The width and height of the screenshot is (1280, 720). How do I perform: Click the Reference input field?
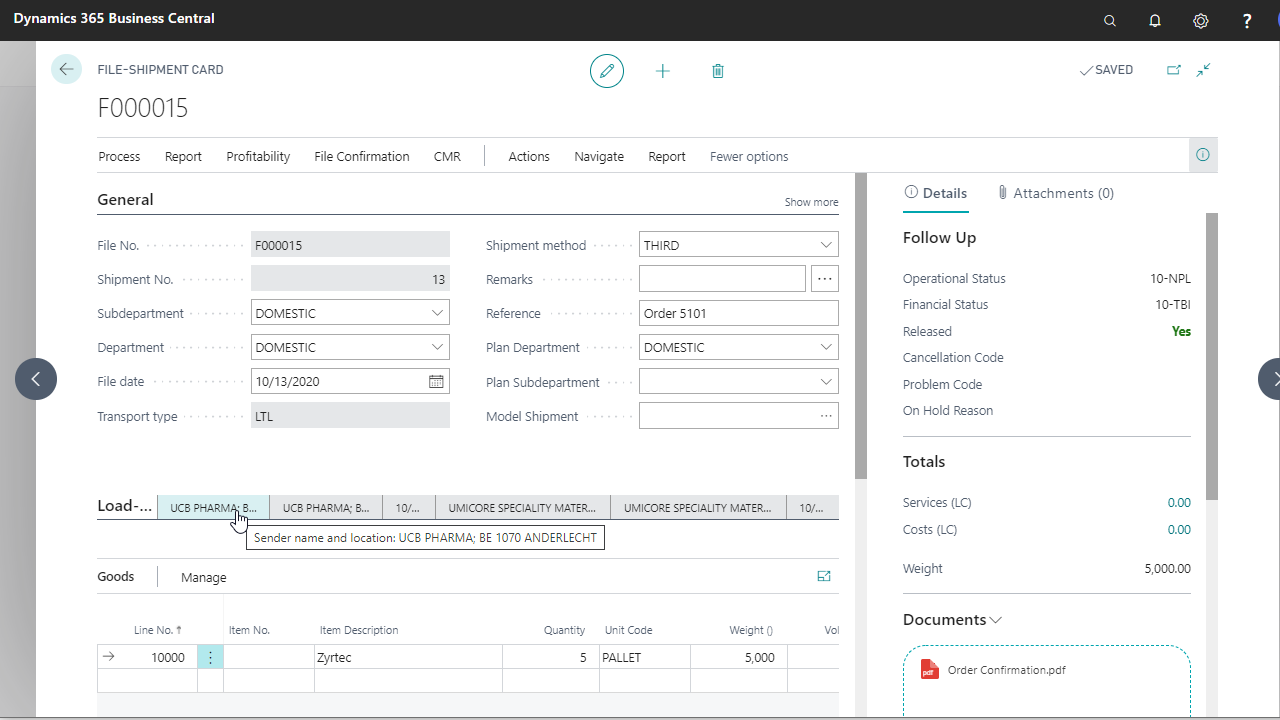(x=739, y=313)
